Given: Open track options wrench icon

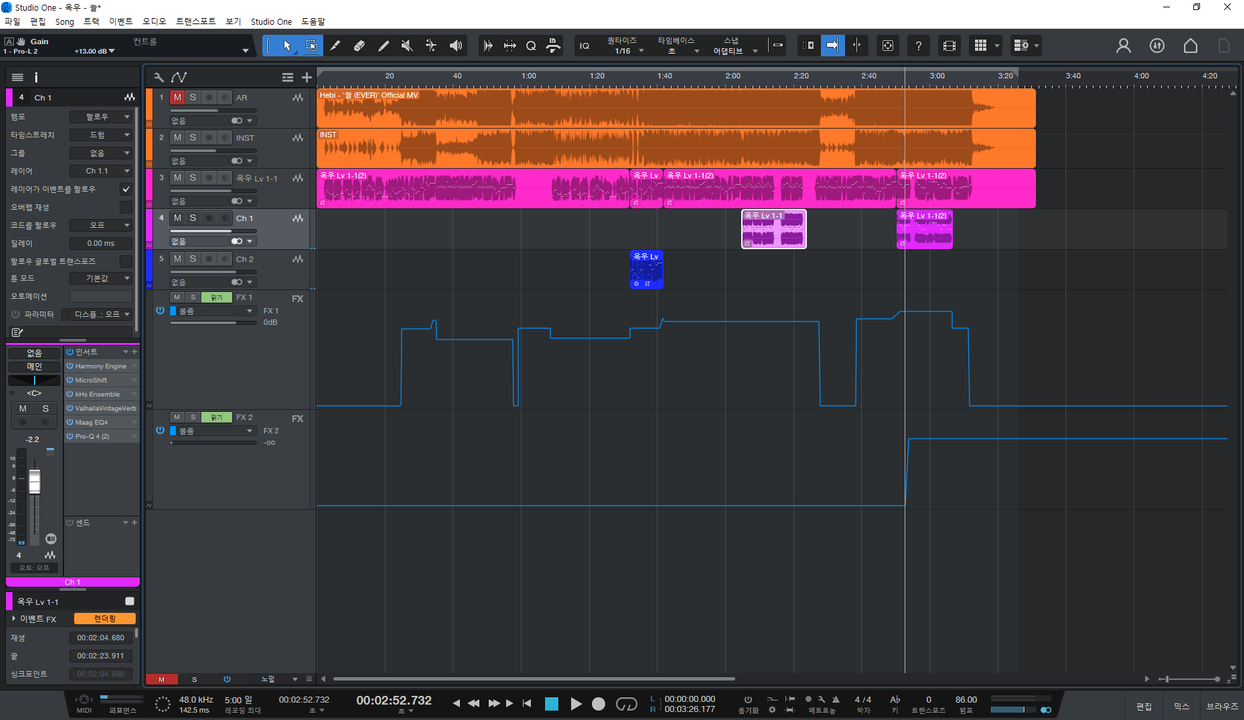Looking at the screenshot, I should click(x=159, y=77).
